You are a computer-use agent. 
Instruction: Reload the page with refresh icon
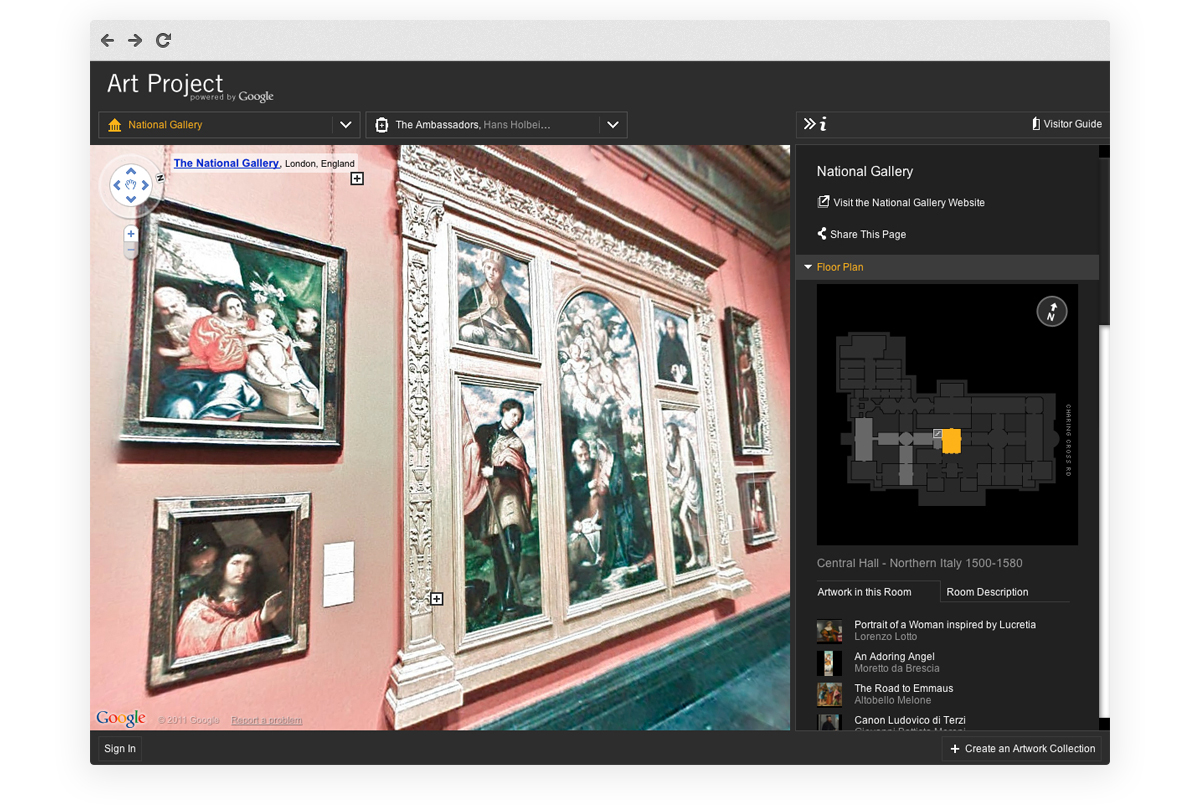pyautogui.click(x=163, y=40)
